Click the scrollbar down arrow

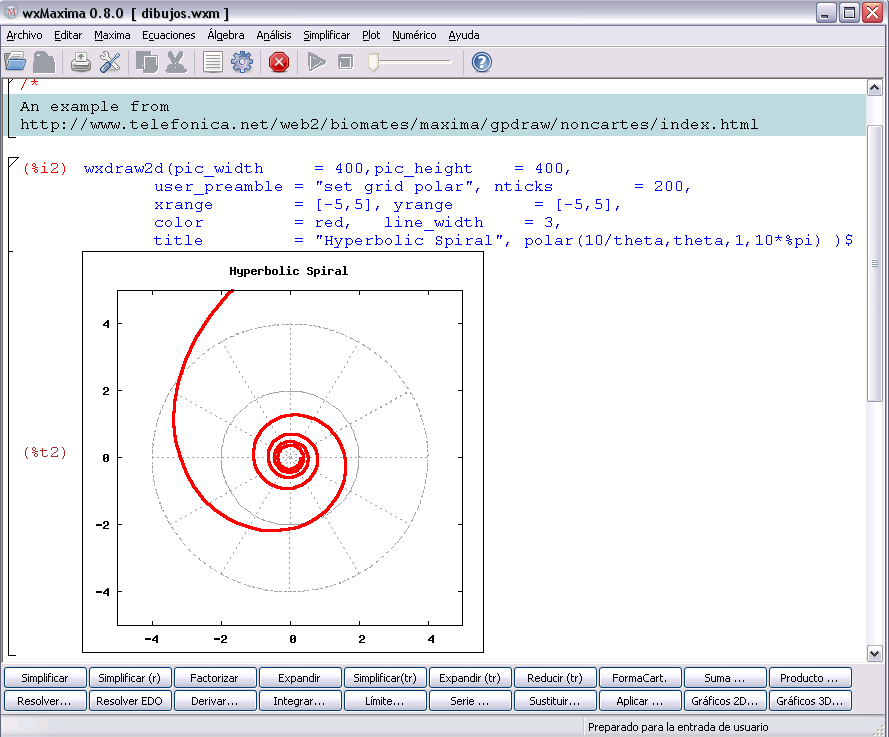874,653
